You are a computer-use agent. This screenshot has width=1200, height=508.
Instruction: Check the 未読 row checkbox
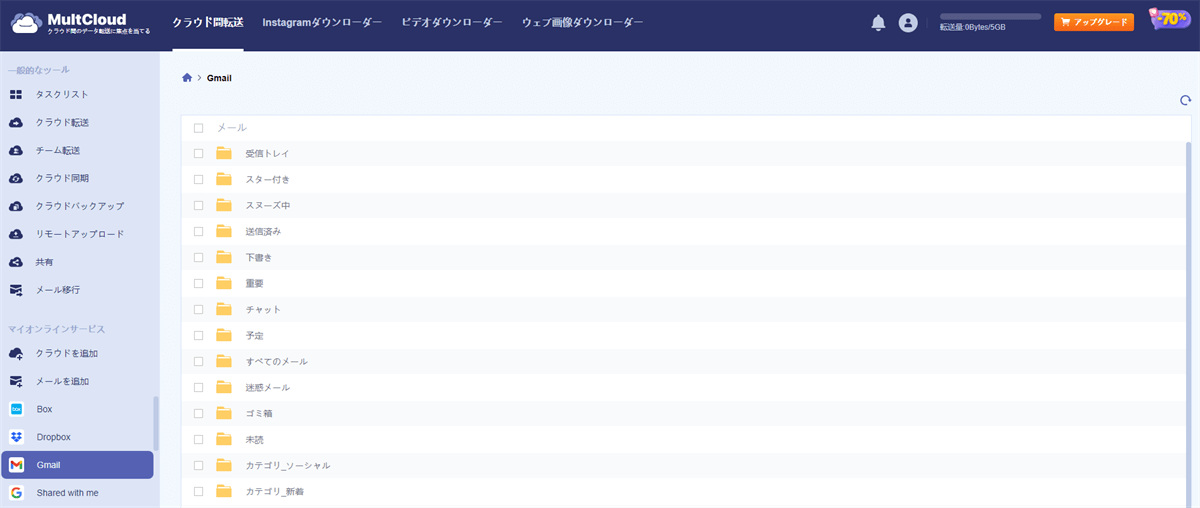pyautogui.click(x=198, y=439)
